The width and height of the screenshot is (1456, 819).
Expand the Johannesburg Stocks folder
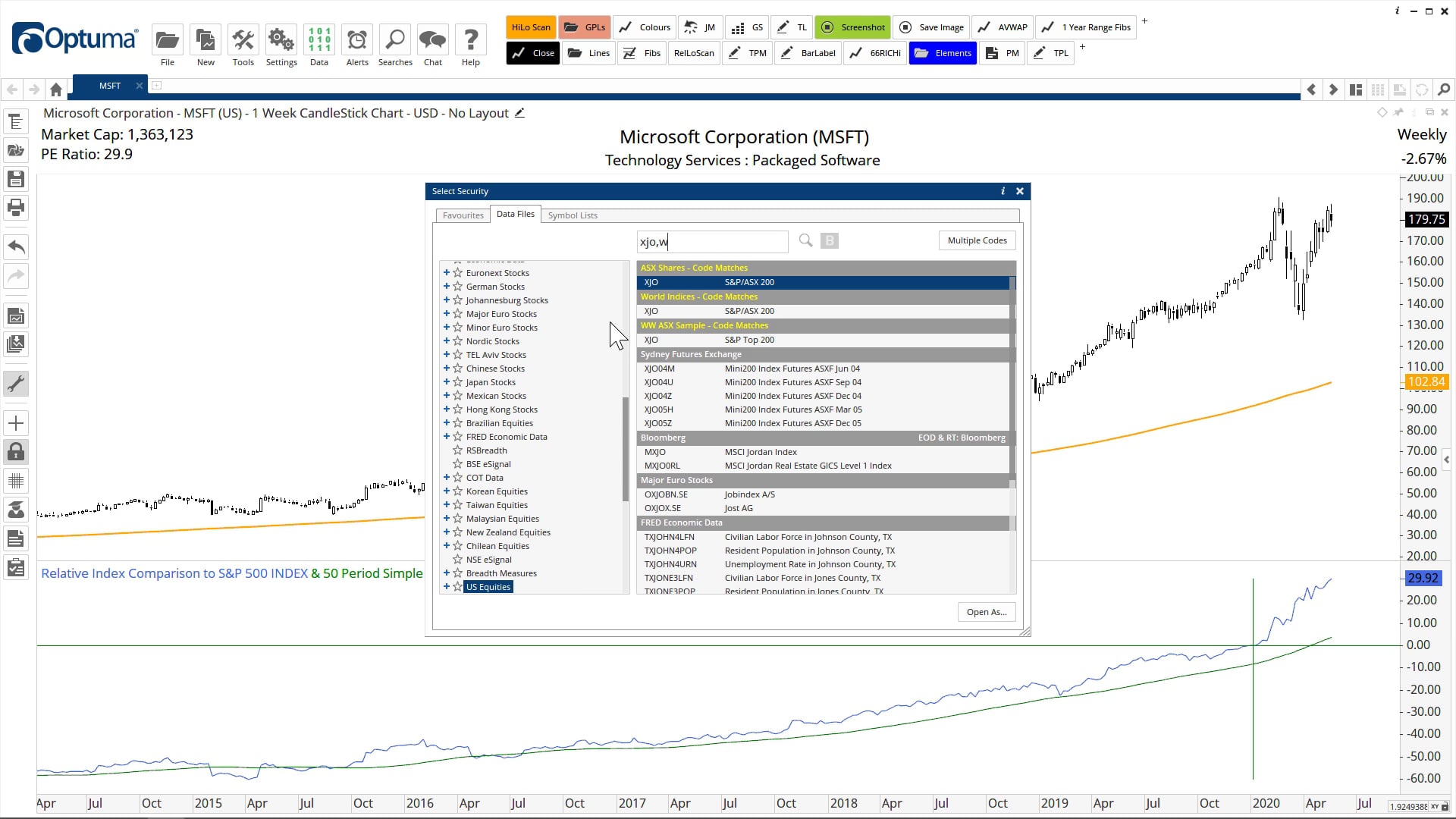coord(447,300)
